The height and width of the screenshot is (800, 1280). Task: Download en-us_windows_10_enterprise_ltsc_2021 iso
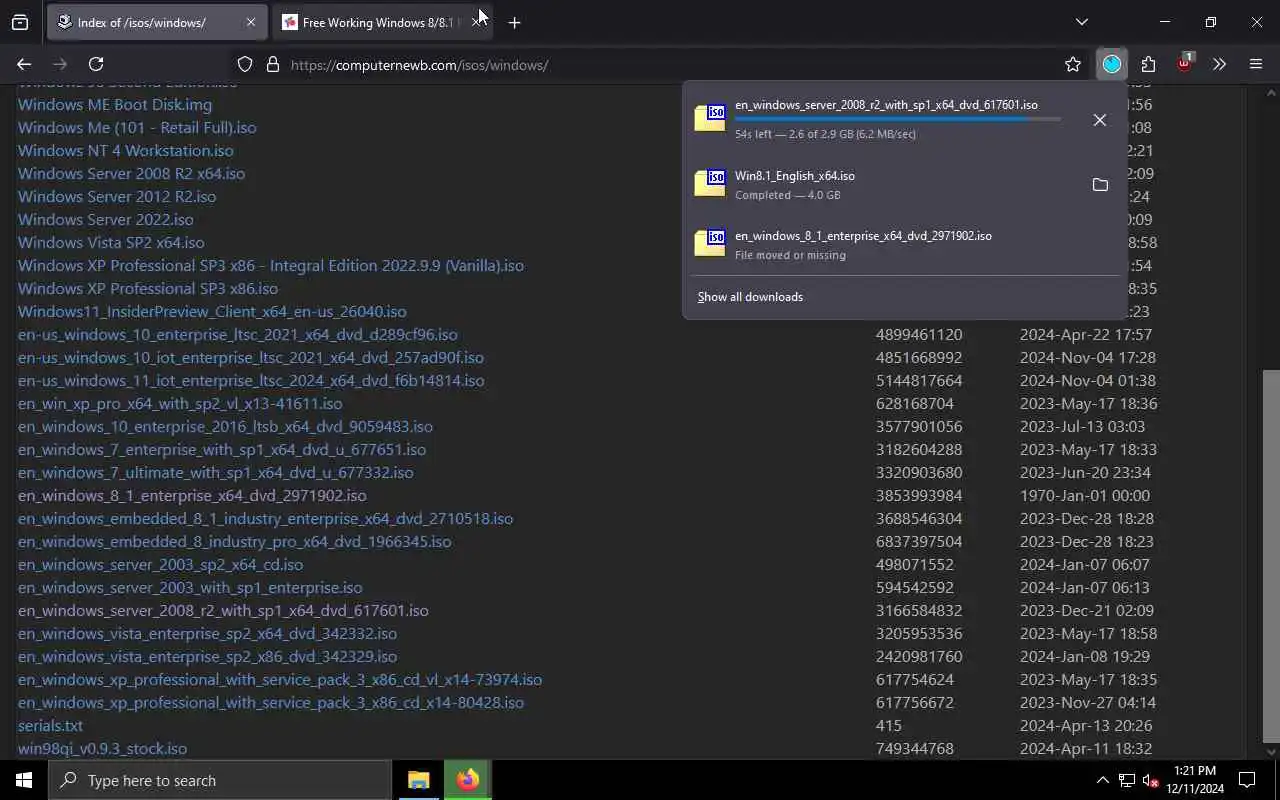point(238,334)
